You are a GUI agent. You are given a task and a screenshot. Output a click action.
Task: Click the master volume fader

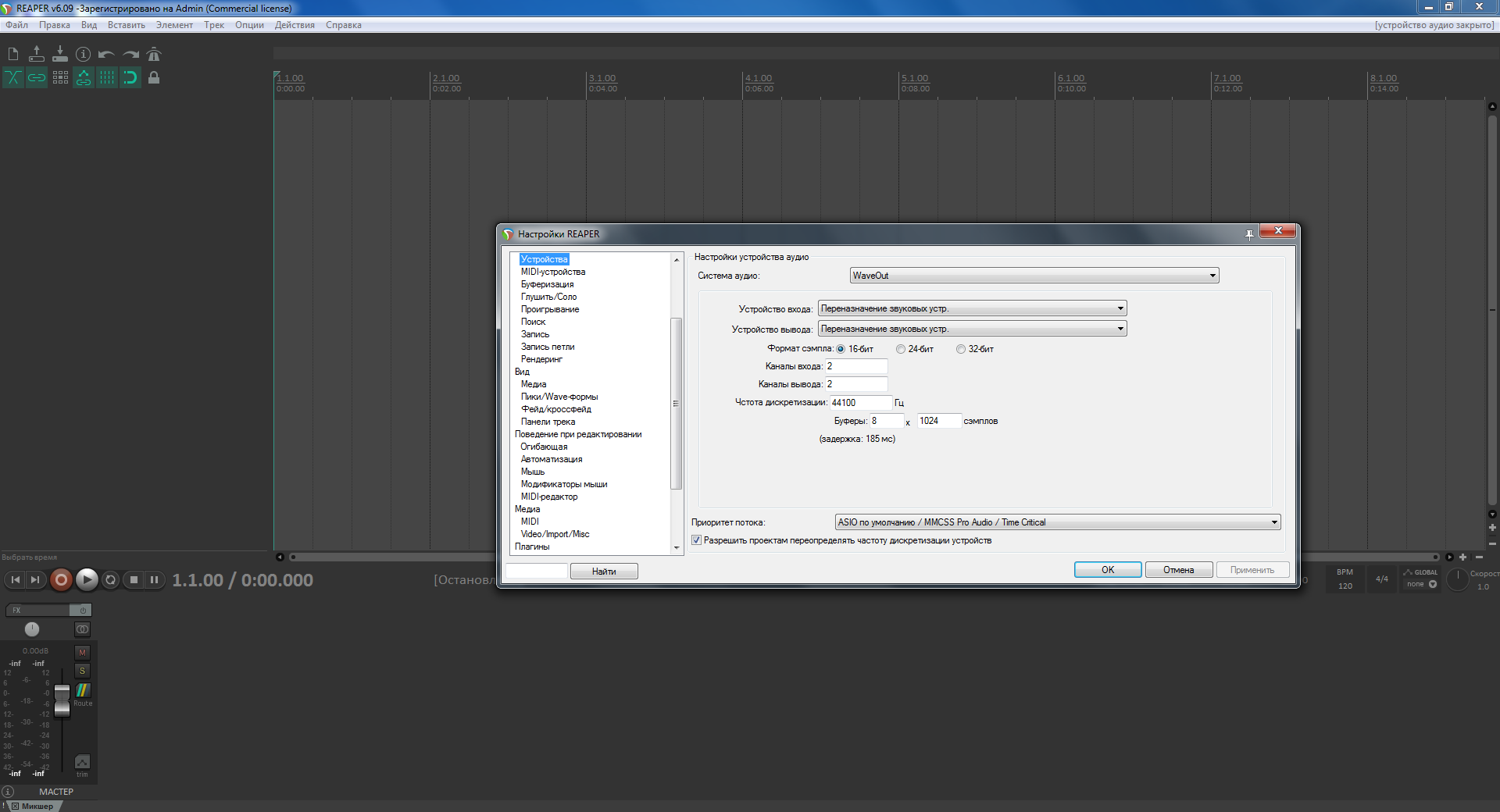pos(62,700)
